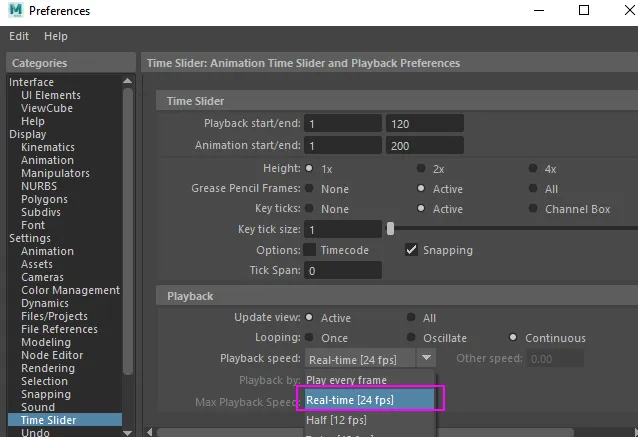The image size is (638, 437).
Task: Set Looping to Once
Action: (x=310, y=337)
